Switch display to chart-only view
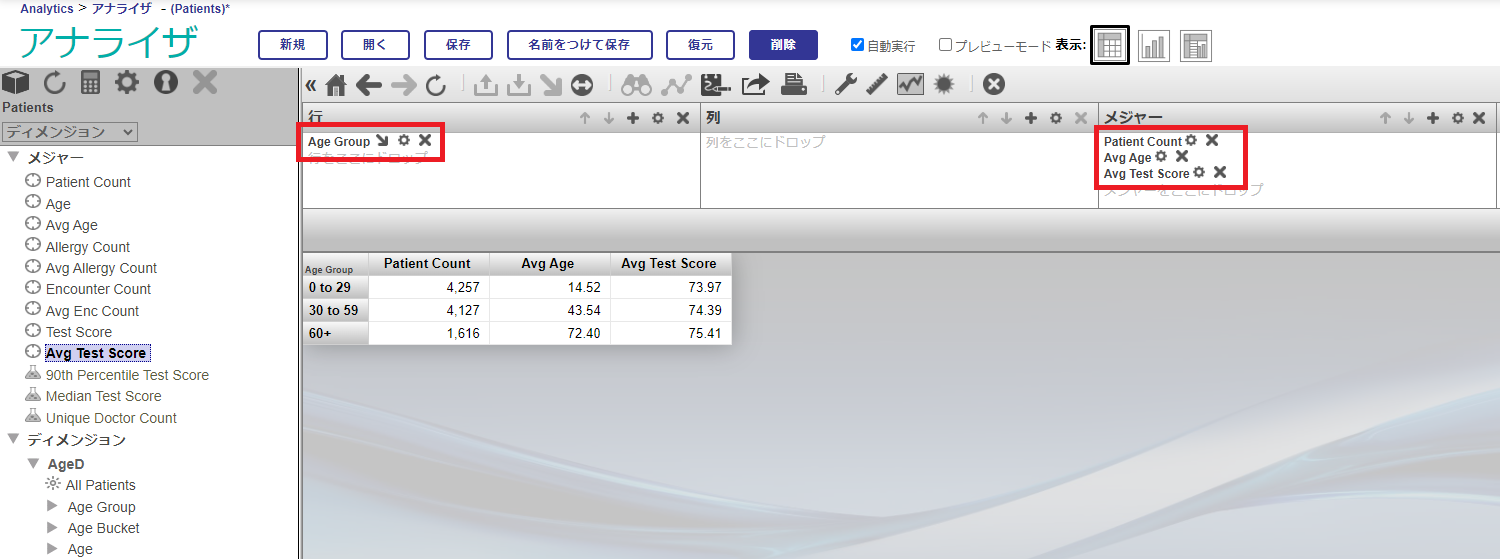 pos(1153,45)
